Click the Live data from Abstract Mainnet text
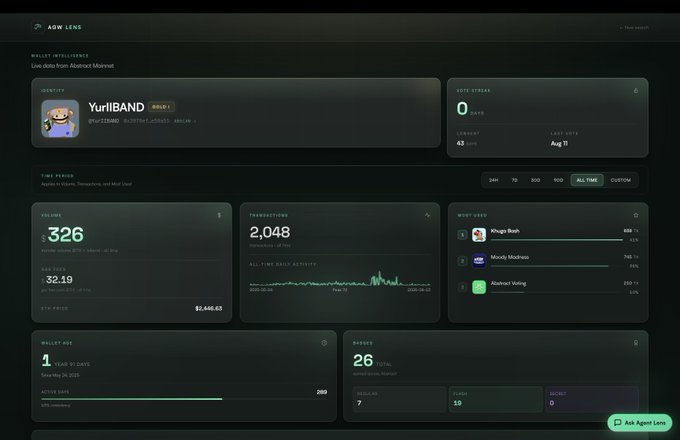Image resolution: width=680 pixels, height=440 pixels. 72,66
